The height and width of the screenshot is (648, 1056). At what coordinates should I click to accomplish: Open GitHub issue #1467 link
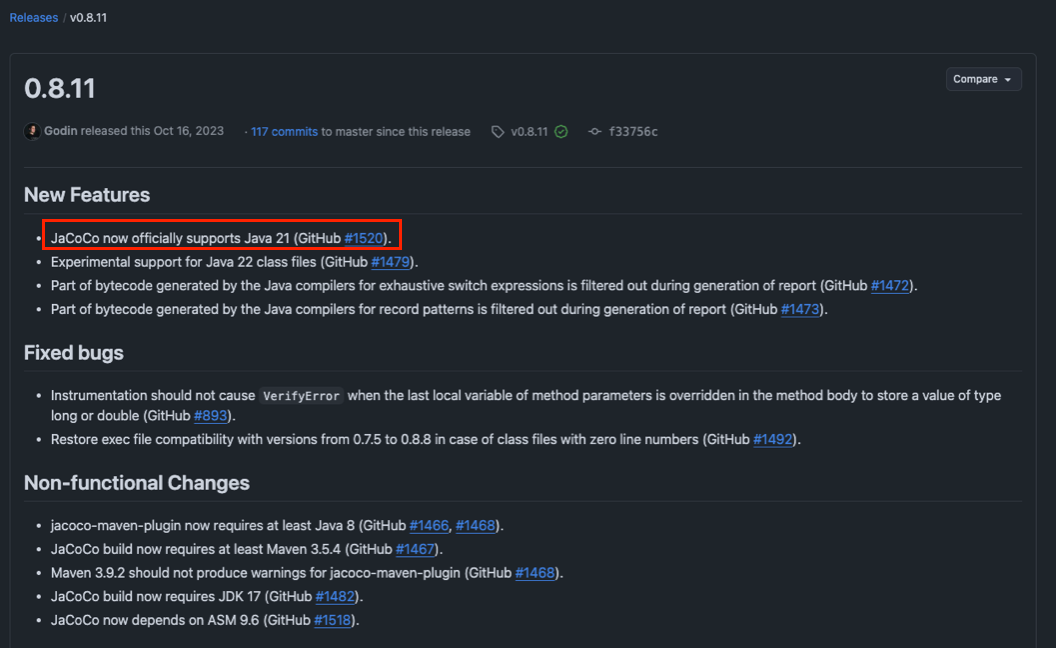(415, 549)
